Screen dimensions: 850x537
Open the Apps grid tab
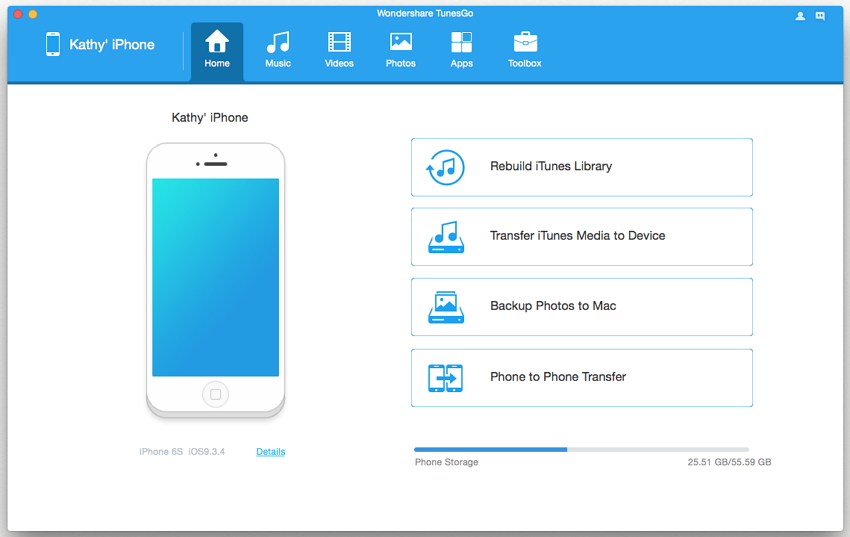pyautogui.click(x=461, y=49)
